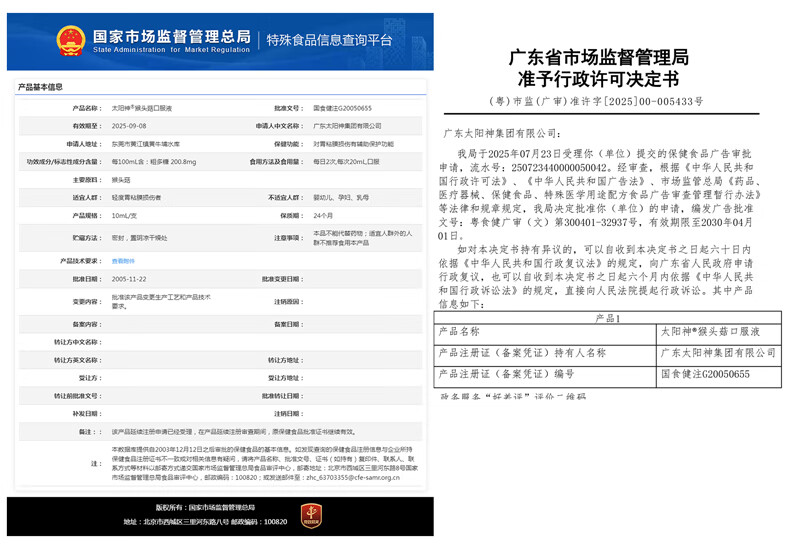Click the 国食健注G20050655 cell in the table
790x549 pixels.
pos(705,374)
